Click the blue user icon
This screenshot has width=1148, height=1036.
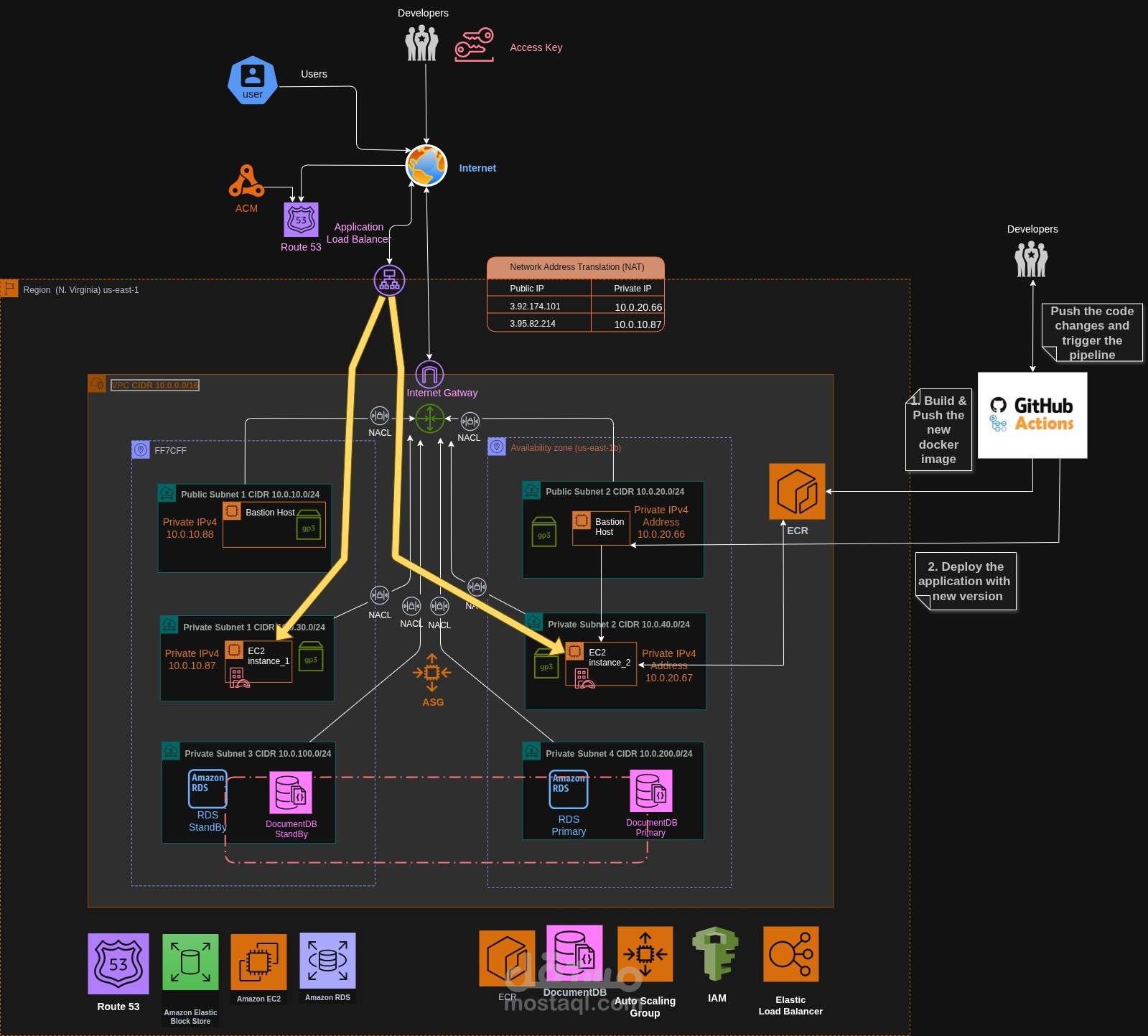coord(253,80)
